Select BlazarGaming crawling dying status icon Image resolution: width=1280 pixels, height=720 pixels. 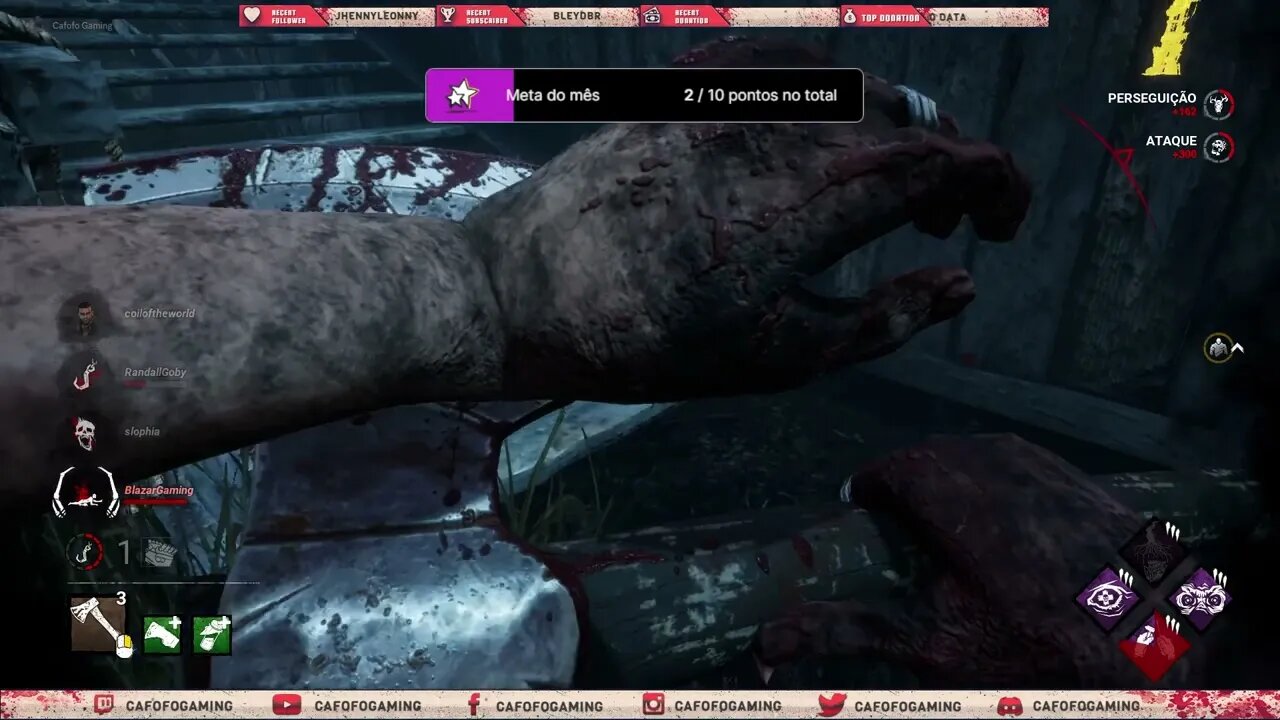pos(84,492)
